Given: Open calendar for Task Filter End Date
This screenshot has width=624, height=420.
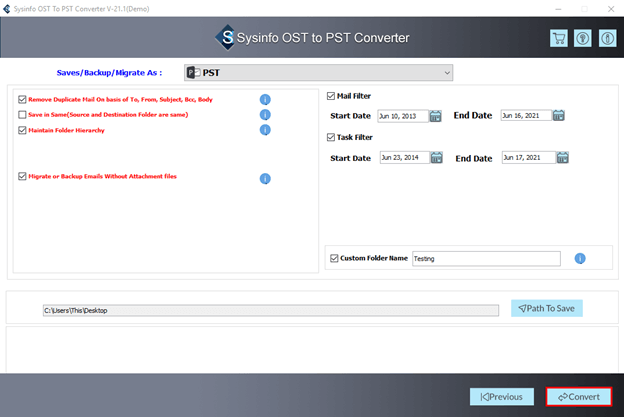Looking at the screenshot, I should [x=562, y=158].
